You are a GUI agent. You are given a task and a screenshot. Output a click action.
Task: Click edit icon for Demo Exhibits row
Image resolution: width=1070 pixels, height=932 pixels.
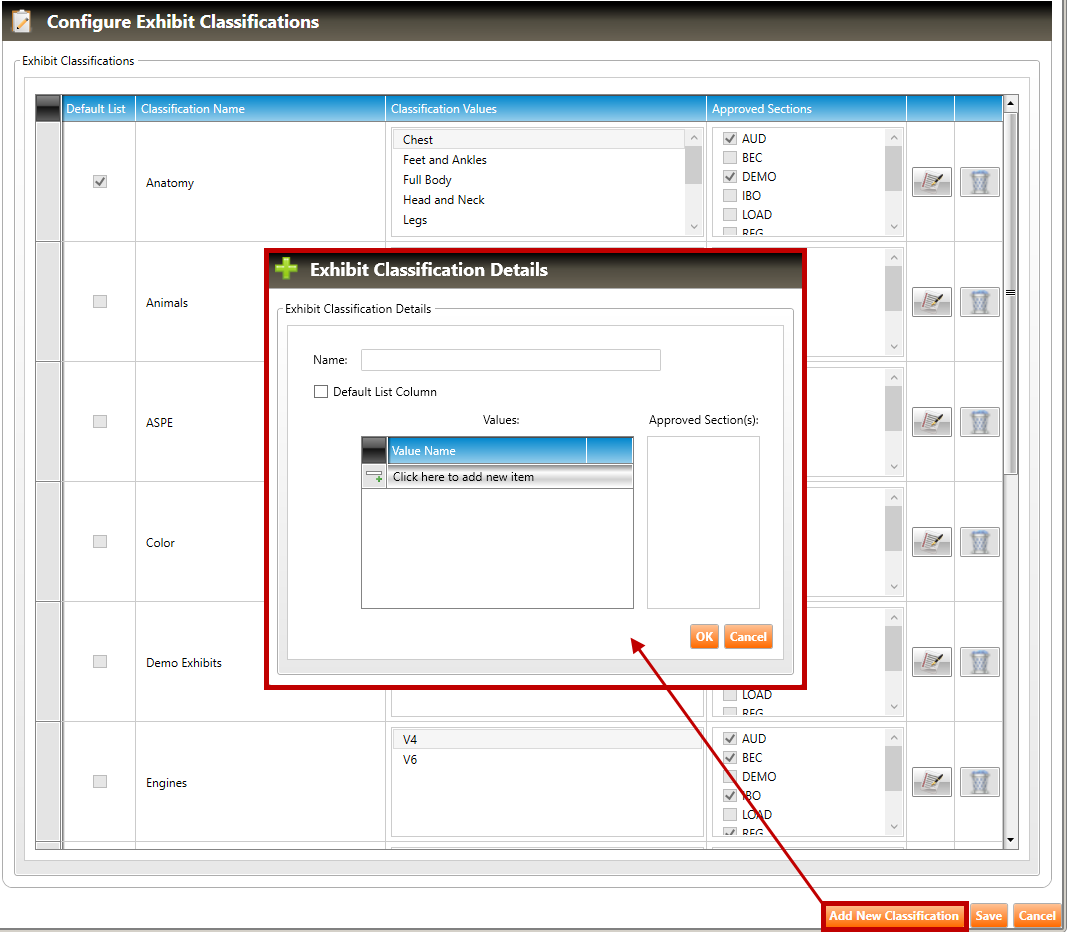[931, 662]
